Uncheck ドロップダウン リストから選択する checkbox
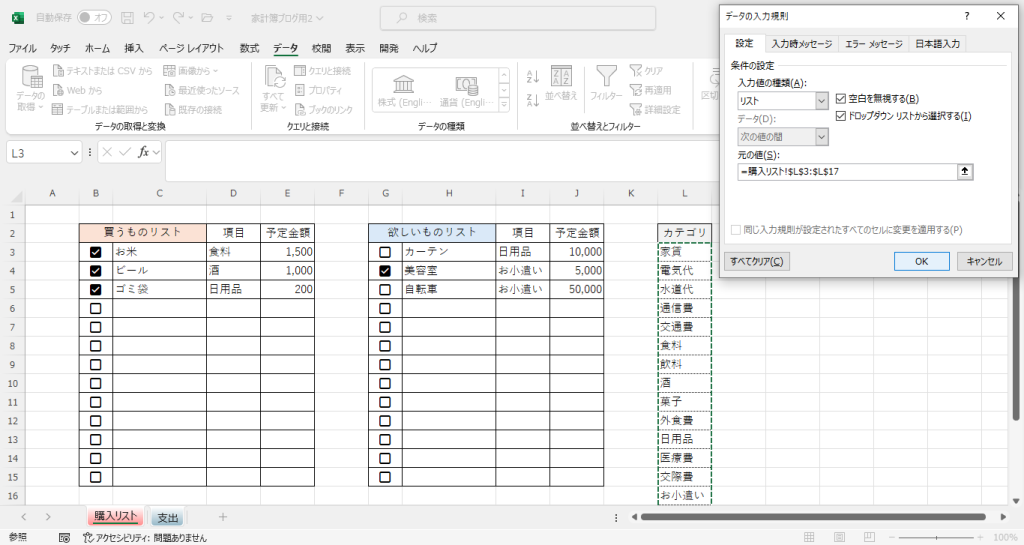The width and height of the screenshot is (1024, 545). (840, 116)
